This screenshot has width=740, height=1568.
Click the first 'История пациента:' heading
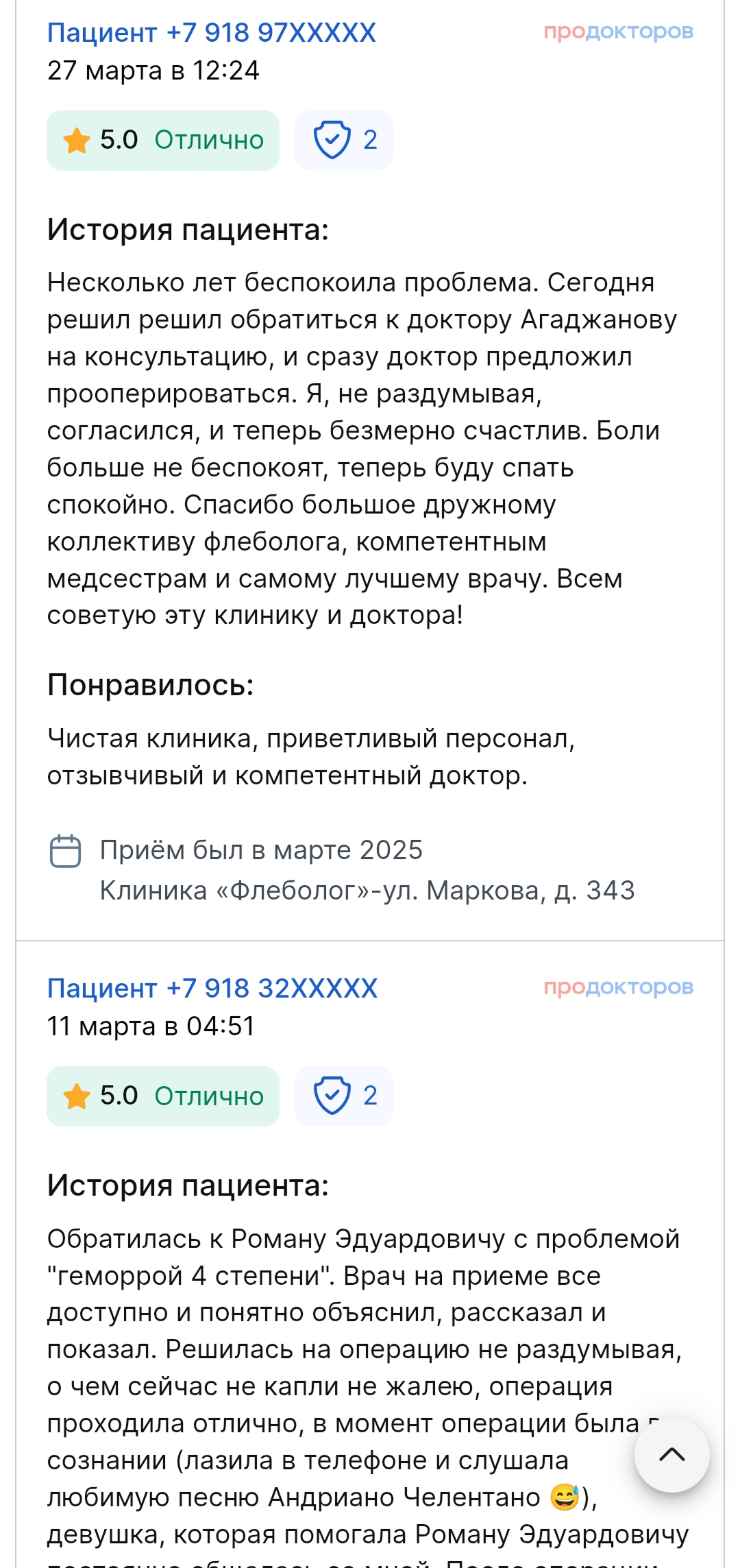[x=188, y=230]
